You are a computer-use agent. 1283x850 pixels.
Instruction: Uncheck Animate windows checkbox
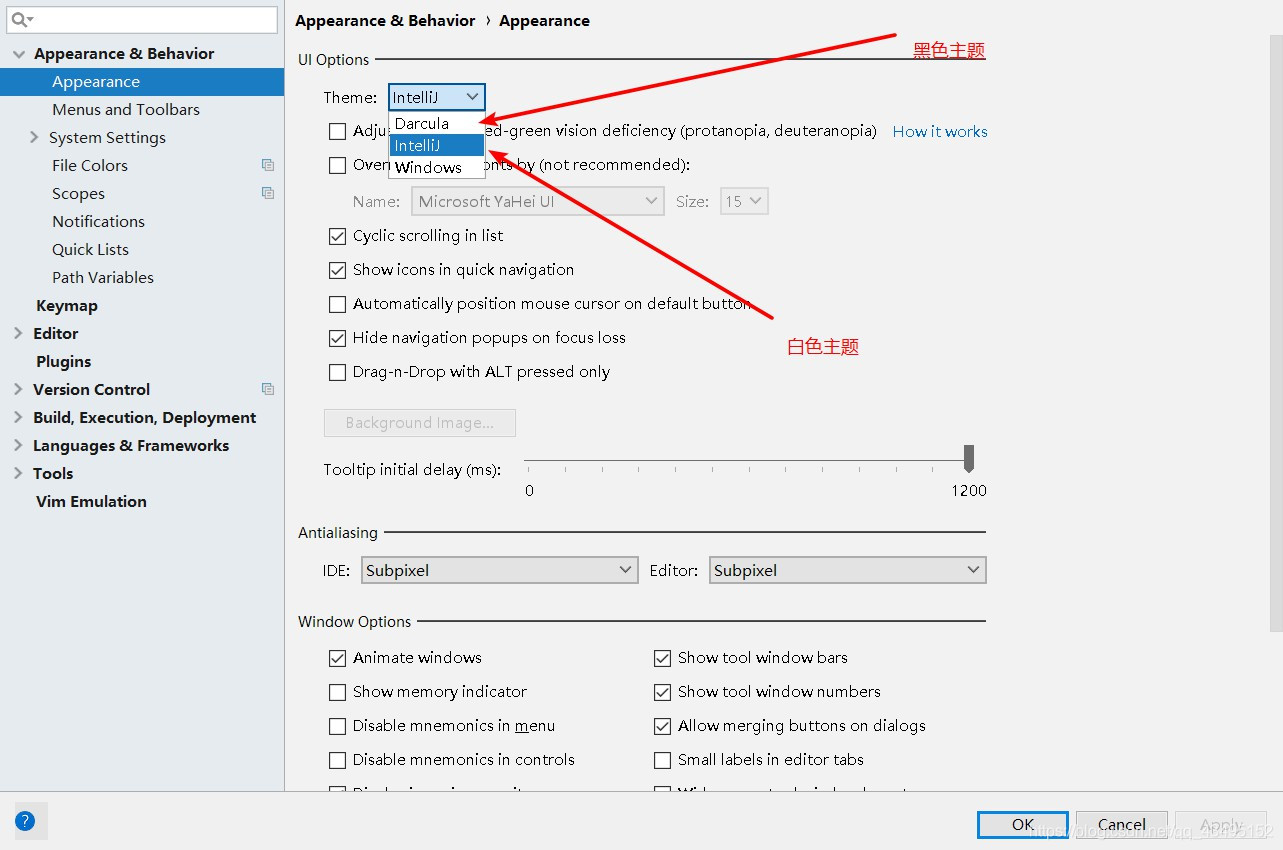click(338, 658)
